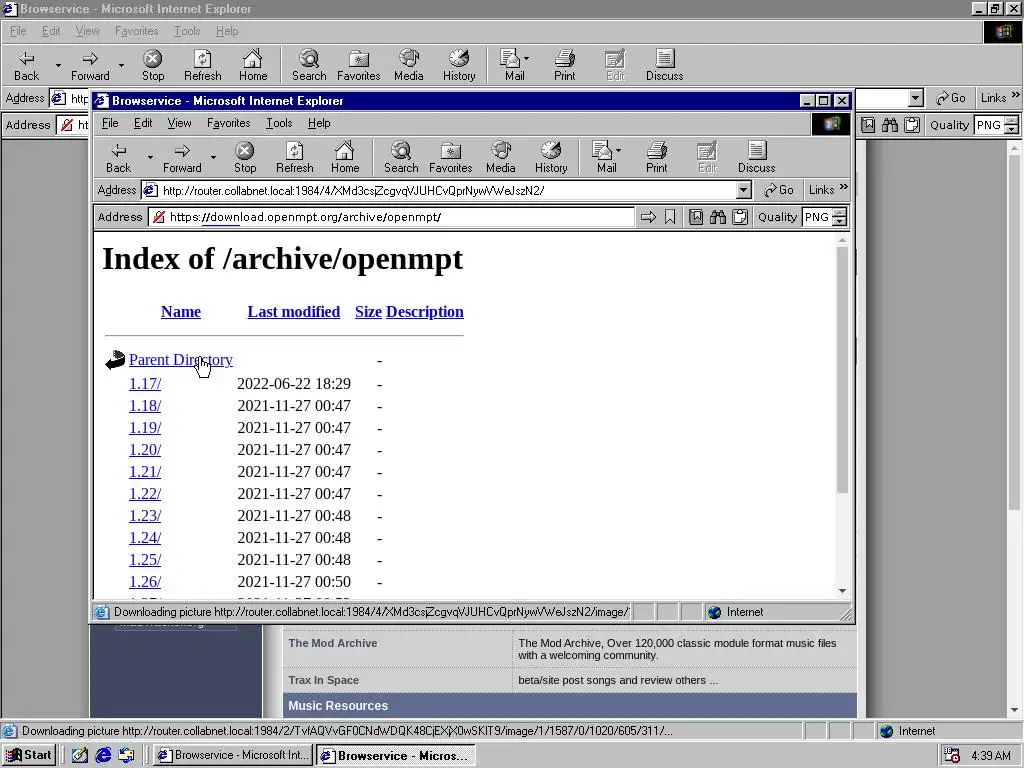This screenshot has width=1024, height=768.
Task: Switch to first Browservice taskbar button
Action: [233, 755]
